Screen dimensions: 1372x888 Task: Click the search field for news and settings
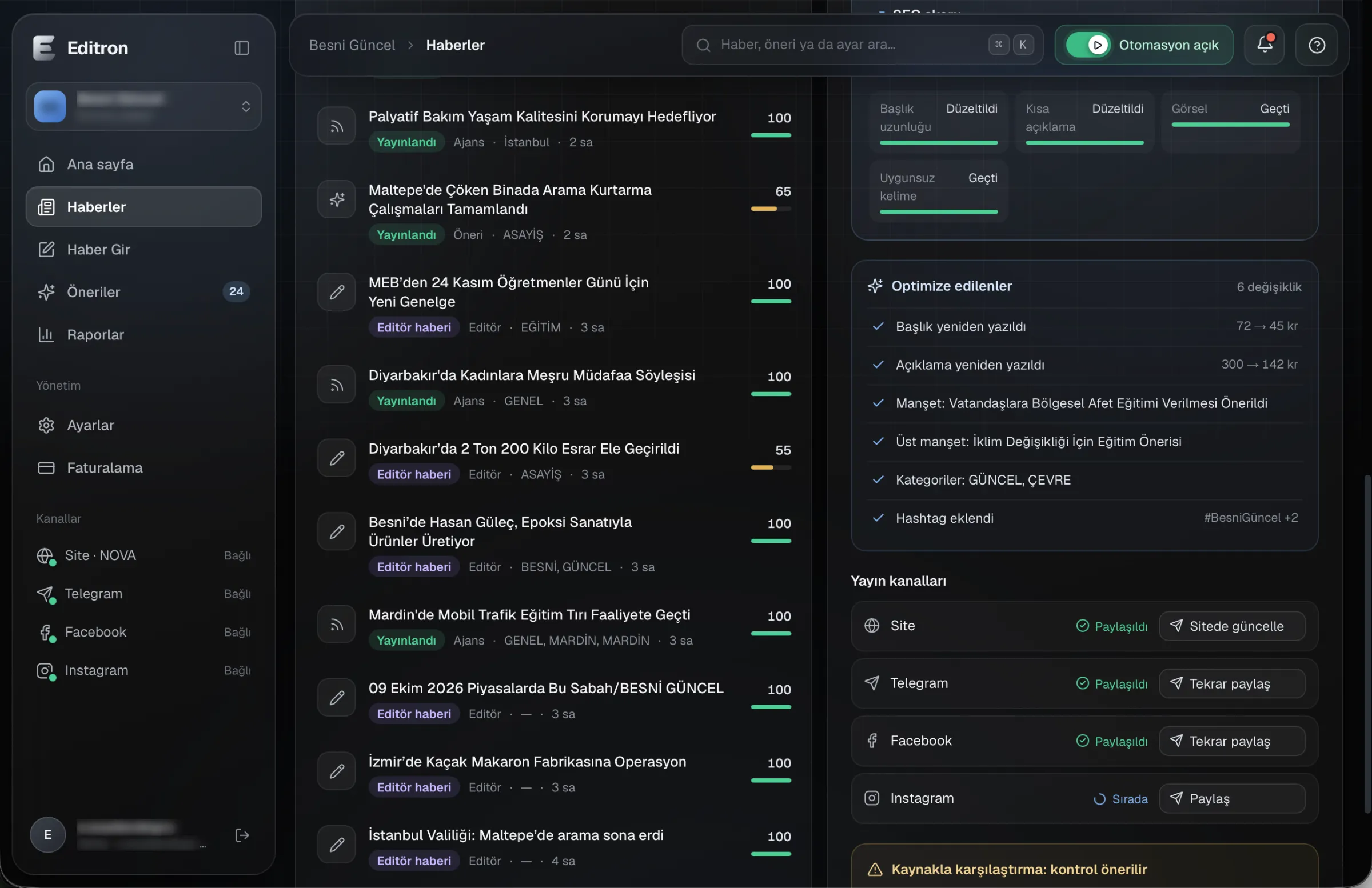click(x=862, y=45)
